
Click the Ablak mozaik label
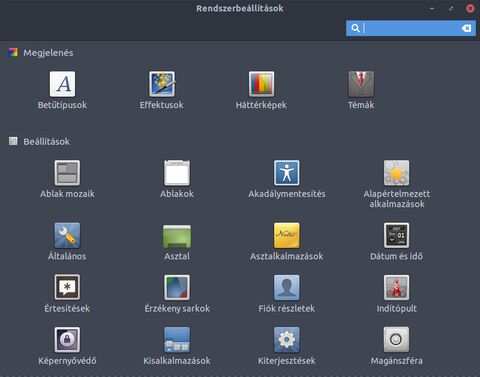(x=67, y=194)
